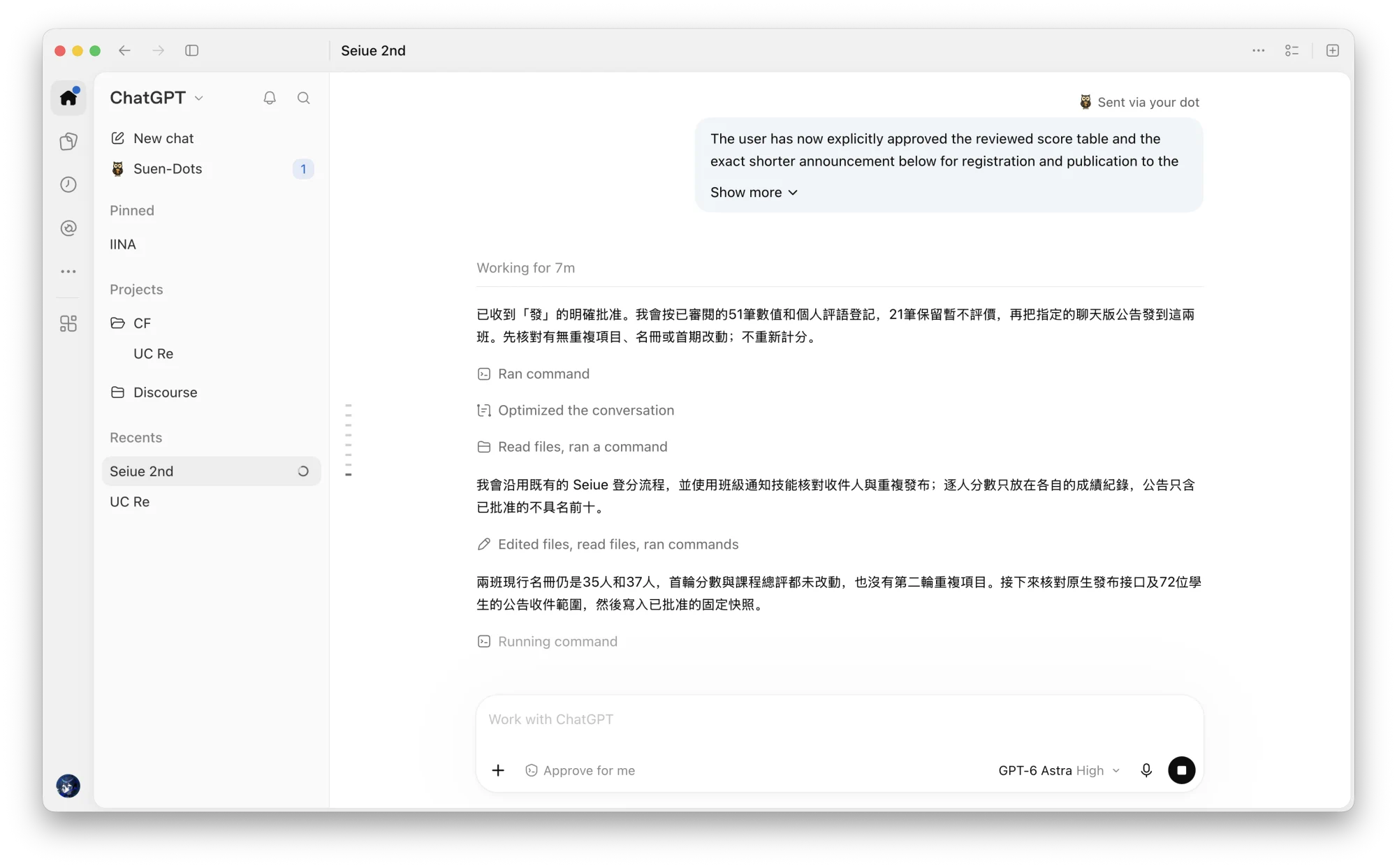Click the Suen-Dots unread badge 1
Image resolution: width=1397 pixels, height=868 pixels.
pos(303,169)
